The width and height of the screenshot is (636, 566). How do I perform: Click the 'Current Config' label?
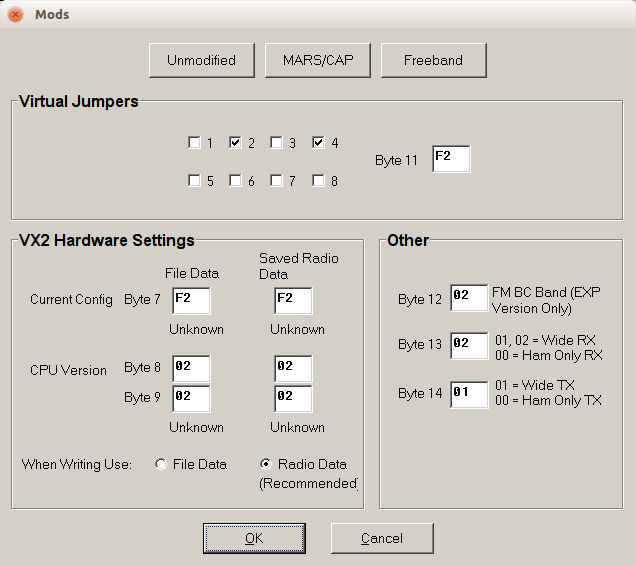click(x=71, y=300)
